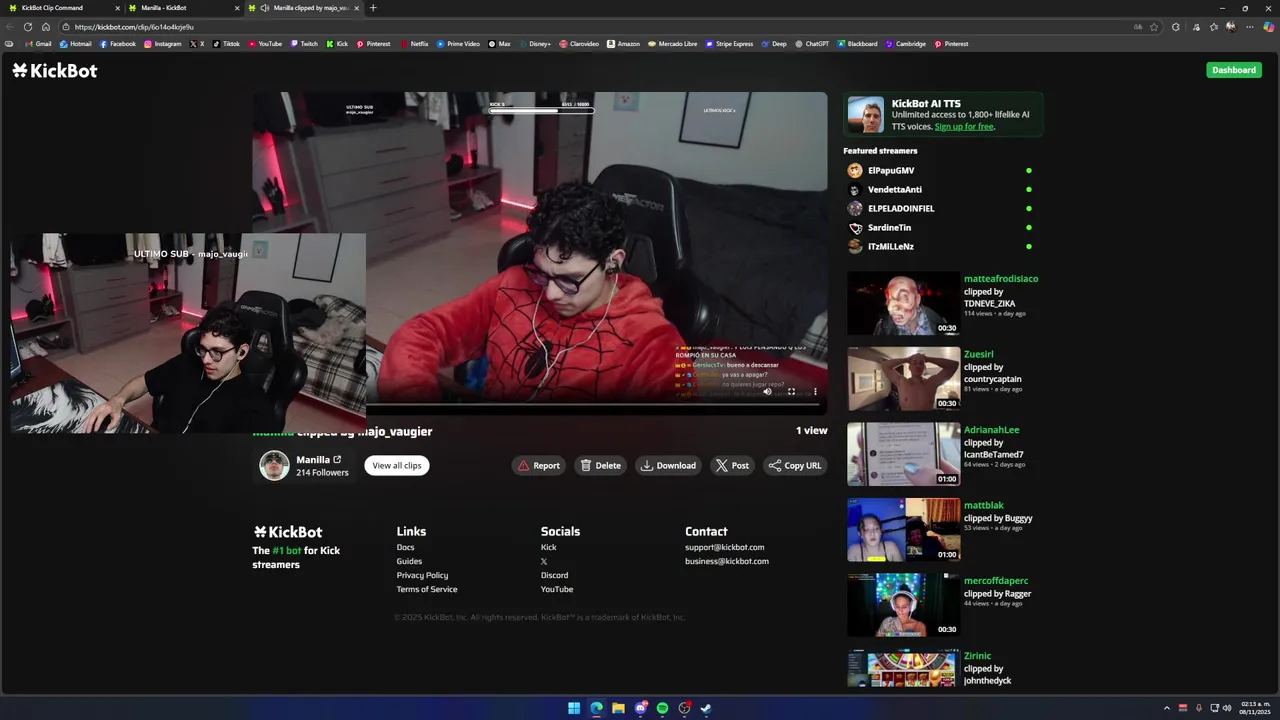Open OBS Studio from taskbar

click(684, 708)
